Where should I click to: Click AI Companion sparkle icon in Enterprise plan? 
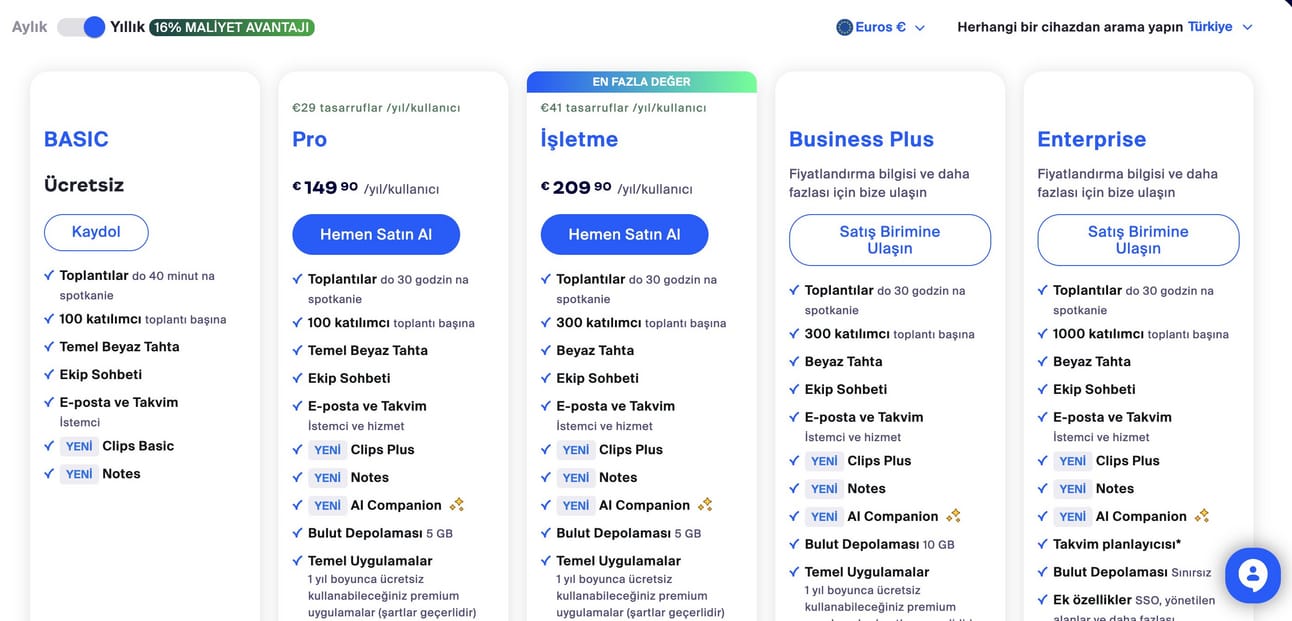coord(1201,516)
